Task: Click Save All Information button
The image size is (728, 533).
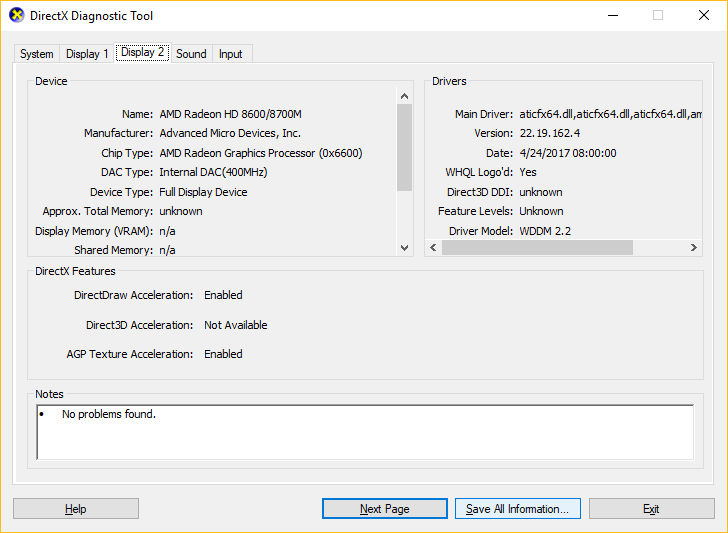Action: coord(518,509)
